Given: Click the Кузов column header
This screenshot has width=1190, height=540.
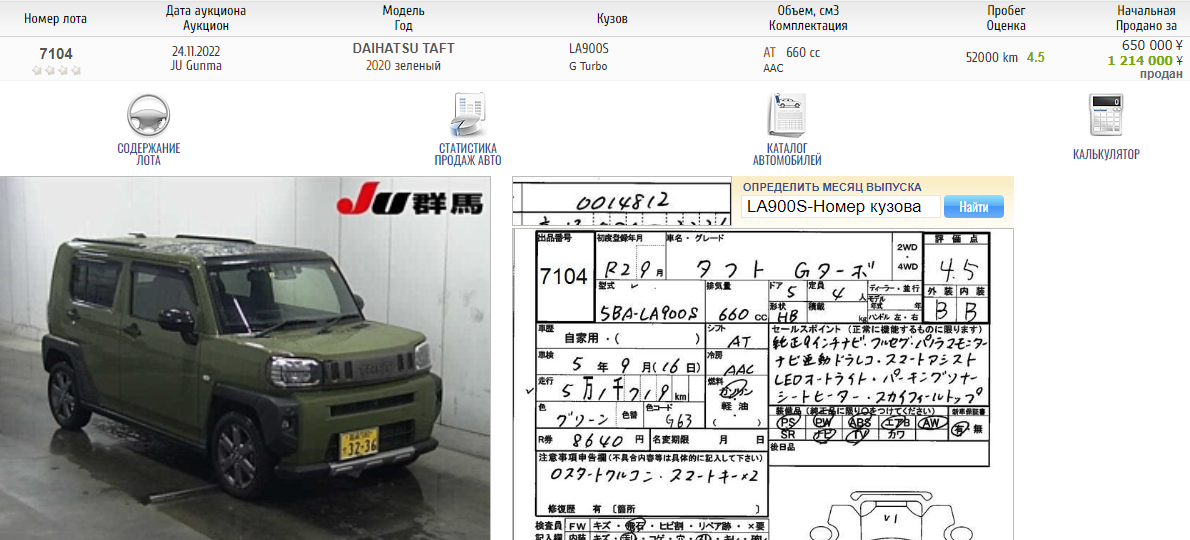Looking at the screenshot, I should coord(612,19).
